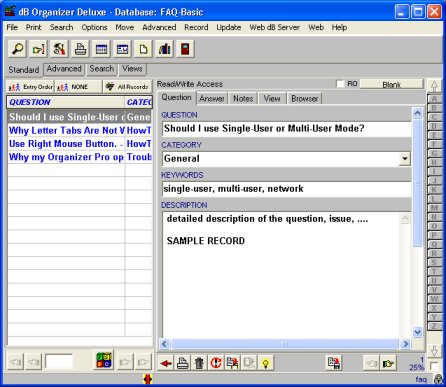Click the list last-page hand icon
This screenshot has height=387, width=446.
143,362
